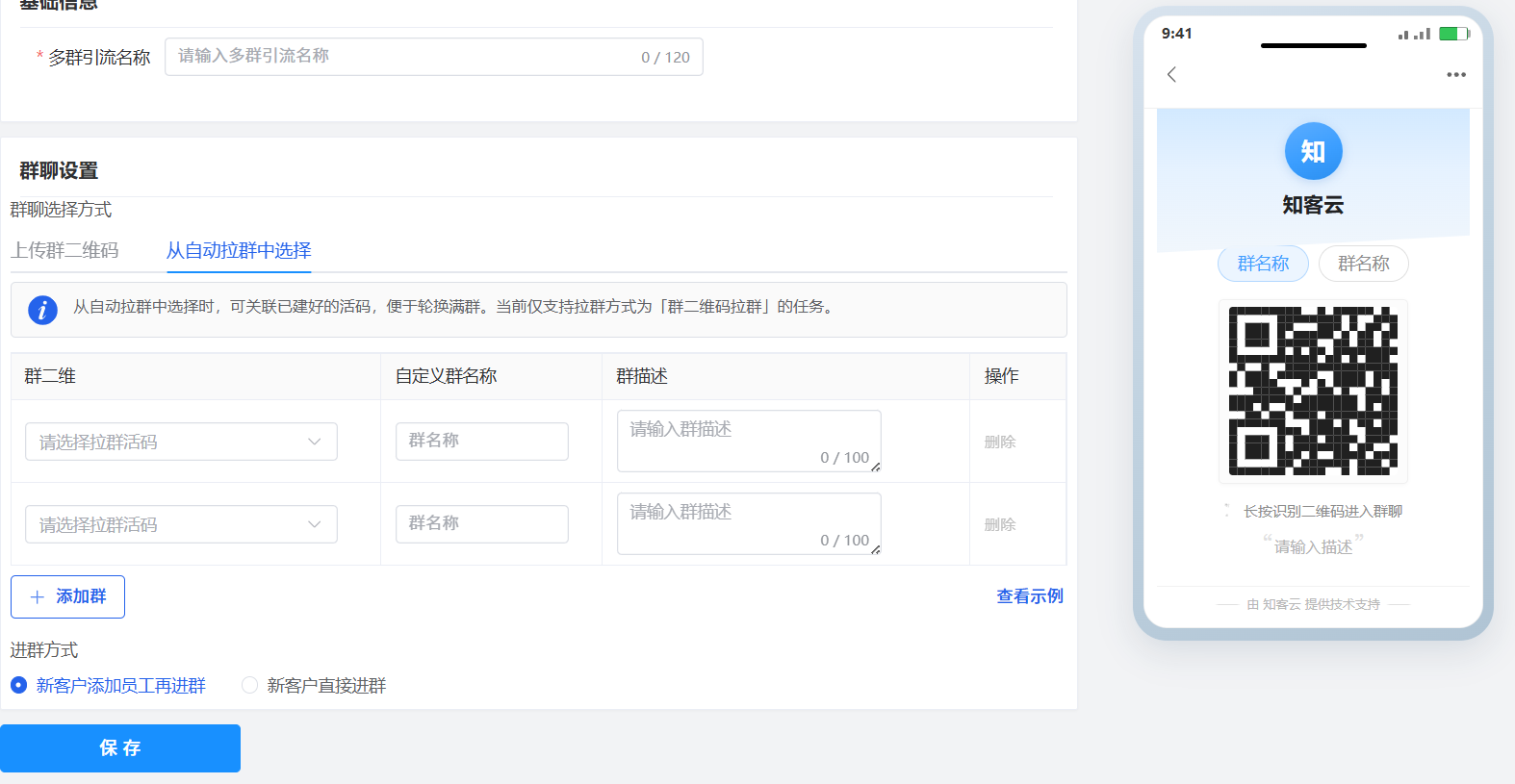The width and height of the screenshot is (1515, 784).
Task: Open the 查看示例 link
Action: click(x=1030, y=596)
